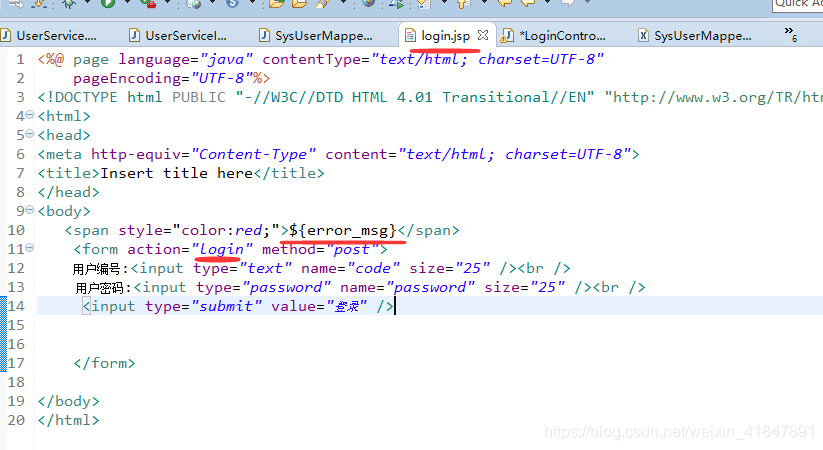Click the JSP file icon on the login.jsp tab
This screenshot has height=450, width=823.
(410, 35)
